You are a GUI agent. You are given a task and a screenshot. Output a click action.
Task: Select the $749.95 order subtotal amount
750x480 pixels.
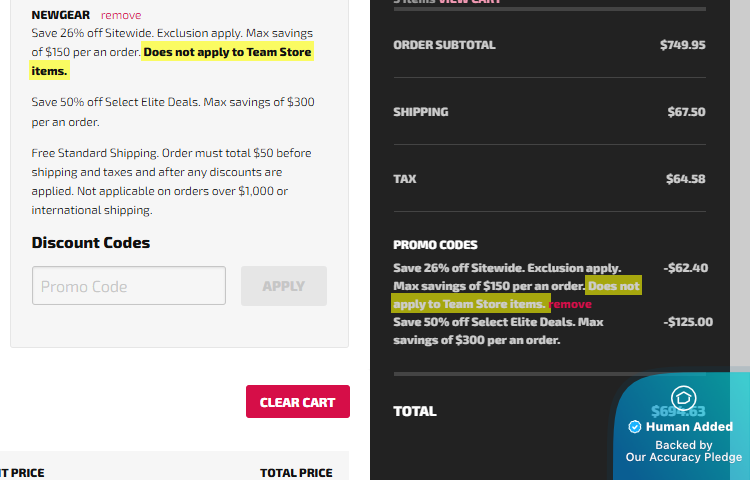pyautogui.click(x=682, y=45)
